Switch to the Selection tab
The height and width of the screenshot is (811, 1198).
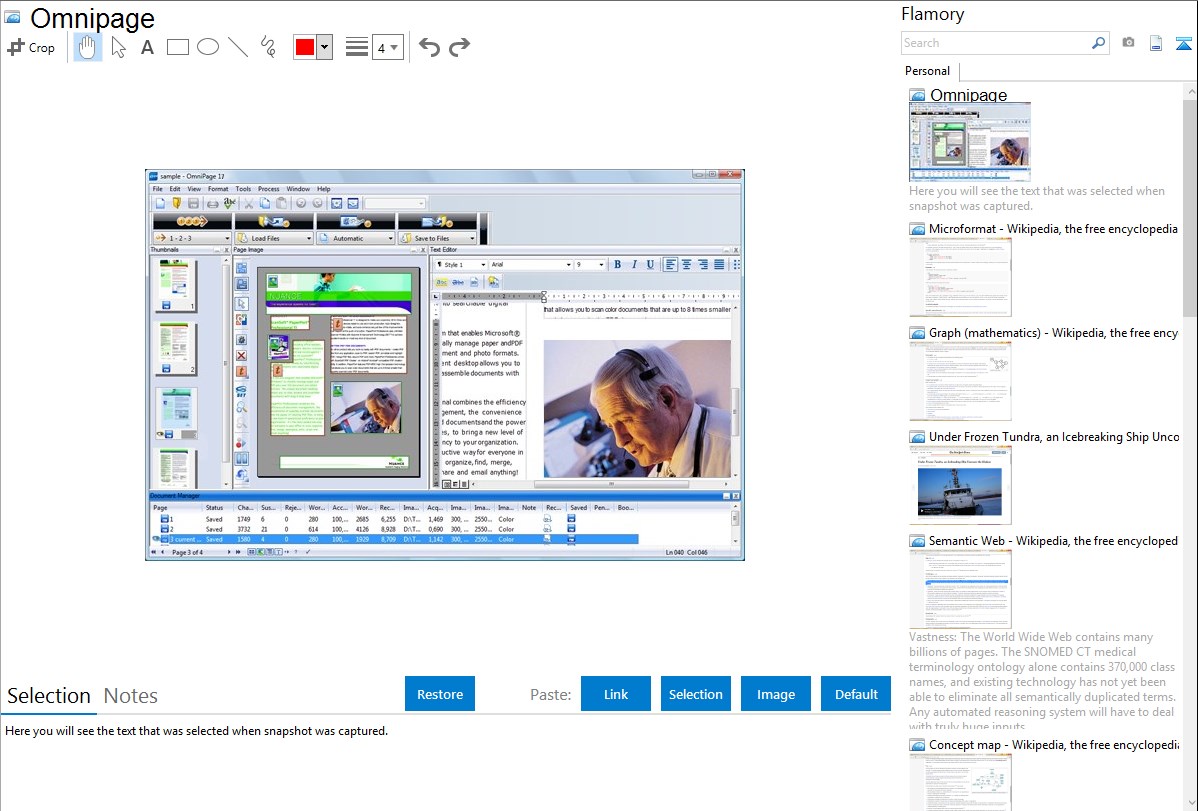(x=49, y=696)
